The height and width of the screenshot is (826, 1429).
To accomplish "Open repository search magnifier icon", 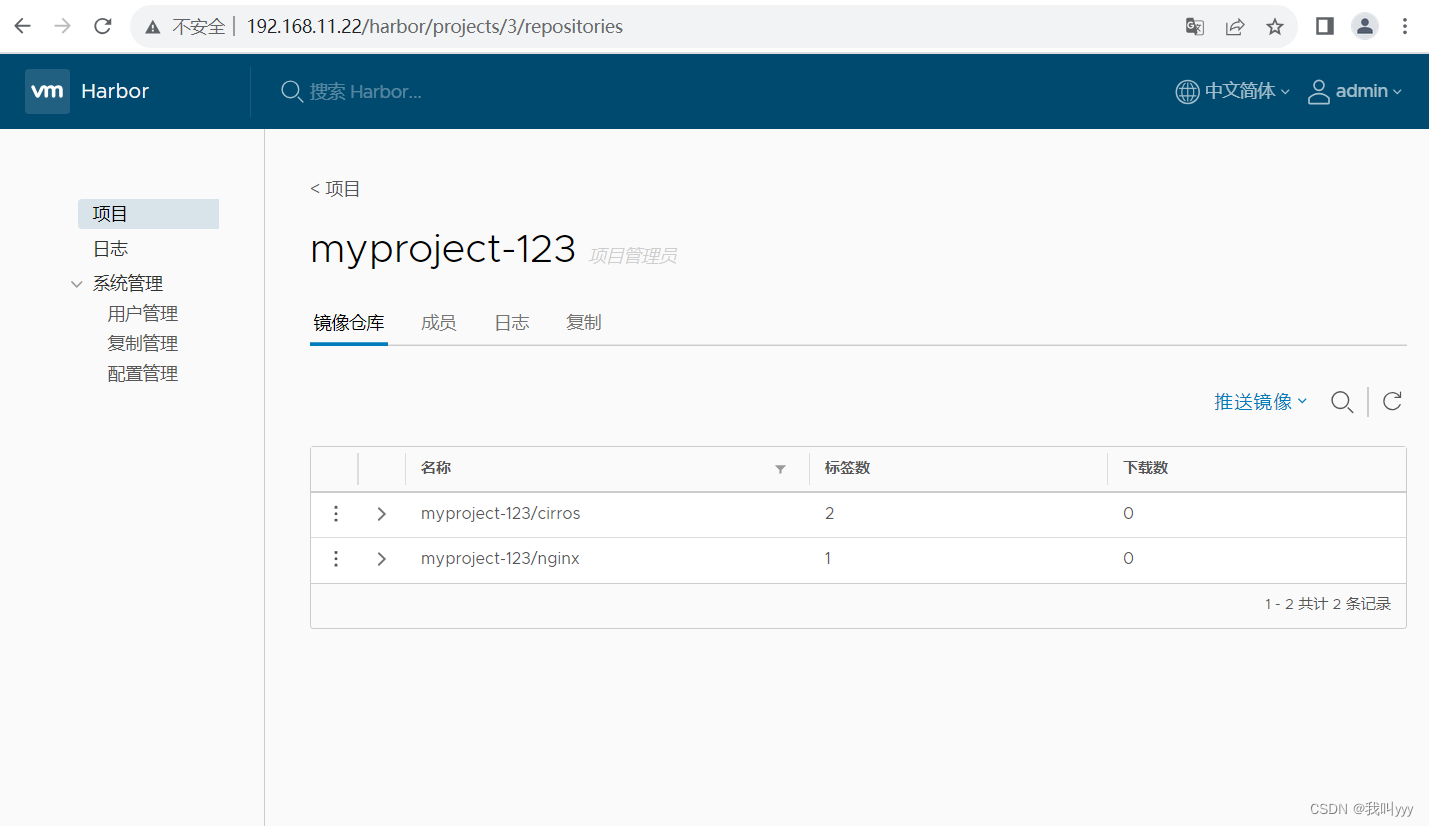I will click(x=1342, y=402).
